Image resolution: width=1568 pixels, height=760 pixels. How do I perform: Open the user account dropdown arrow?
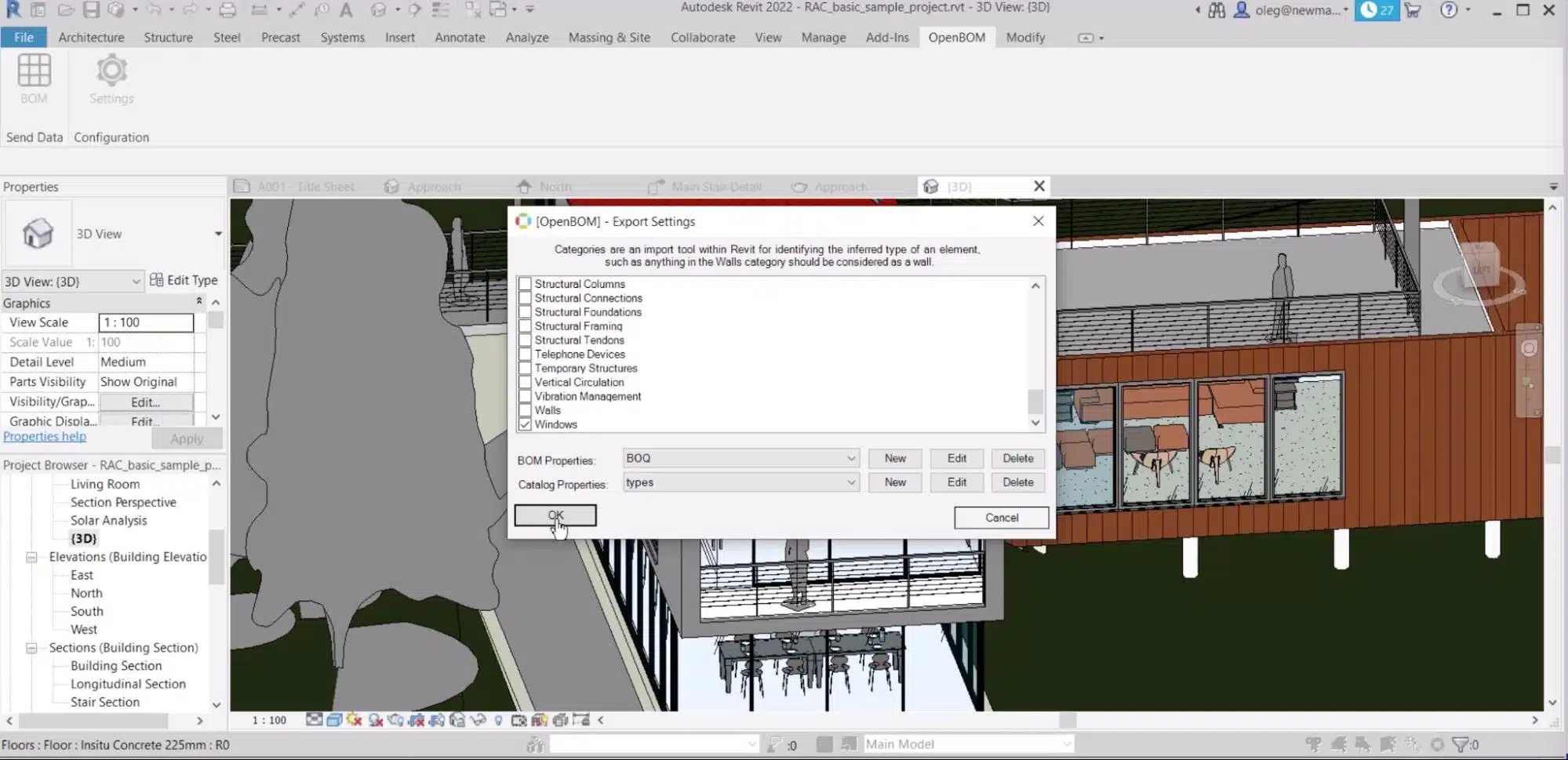pos(1345,10)
